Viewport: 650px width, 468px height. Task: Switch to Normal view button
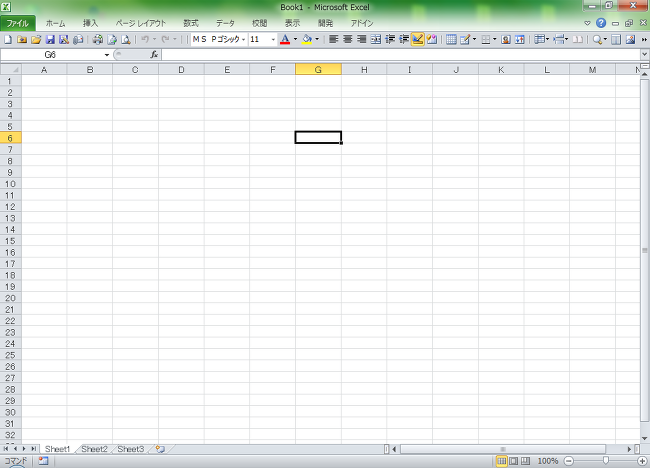click(x=502, y=461)
